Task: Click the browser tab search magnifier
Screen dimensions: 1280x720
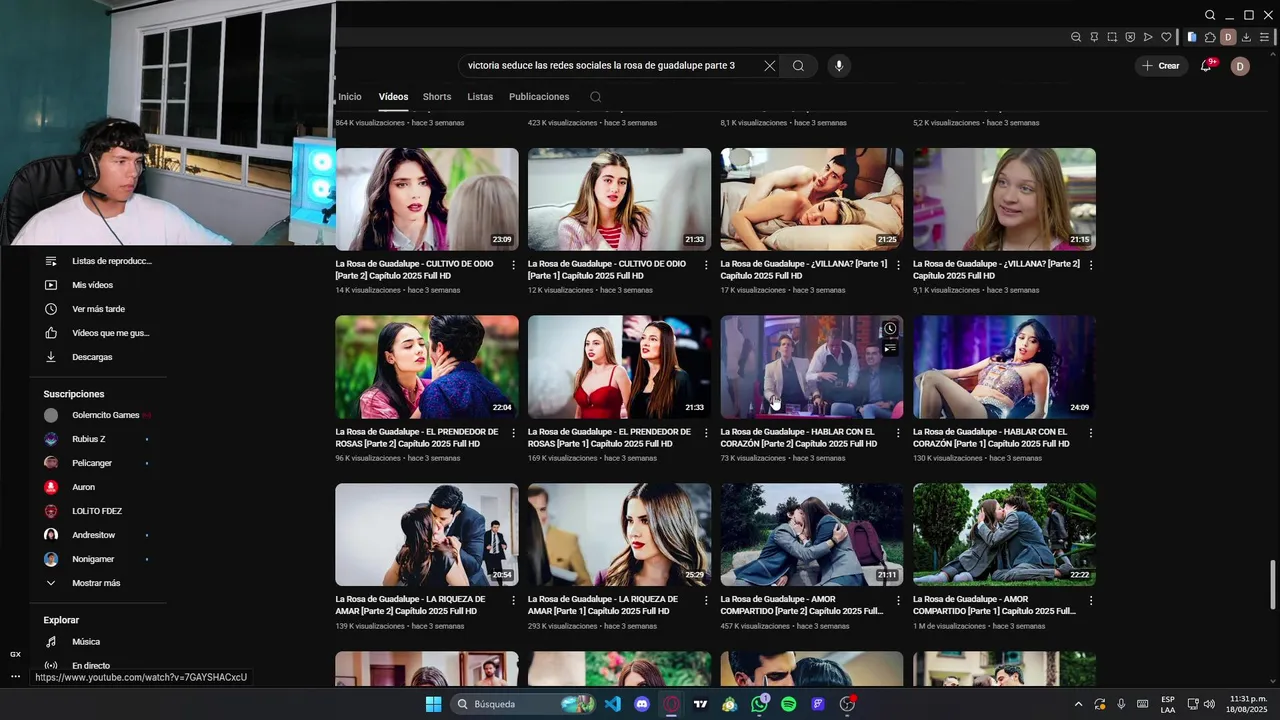Action: (1210, 15)
